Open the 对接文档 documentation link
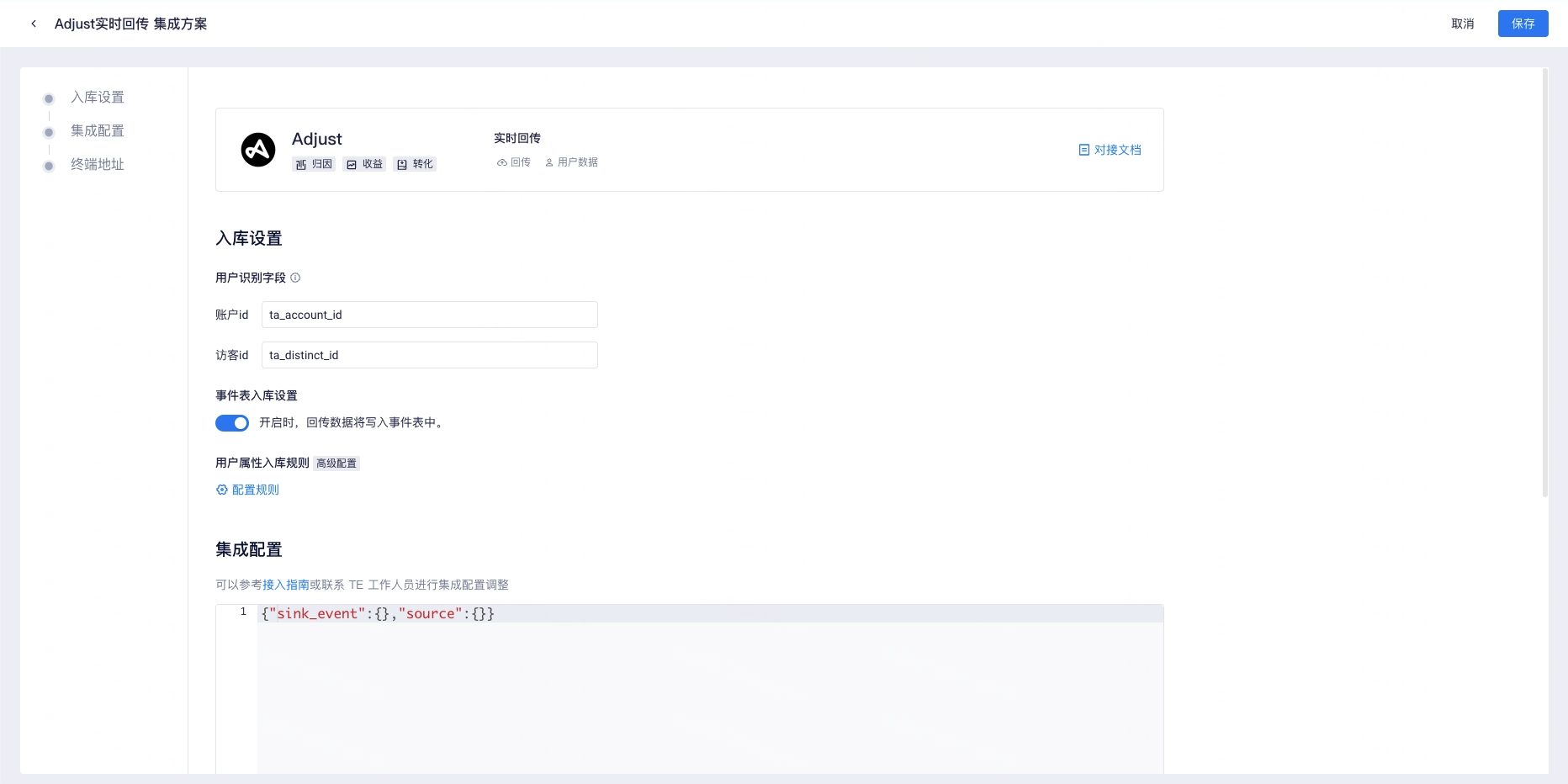 tap(1110, 150)
